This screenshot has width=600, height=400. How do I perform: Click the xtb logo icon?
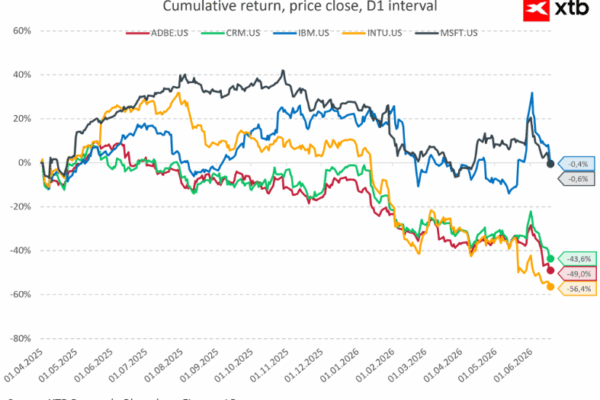(536, 10)
